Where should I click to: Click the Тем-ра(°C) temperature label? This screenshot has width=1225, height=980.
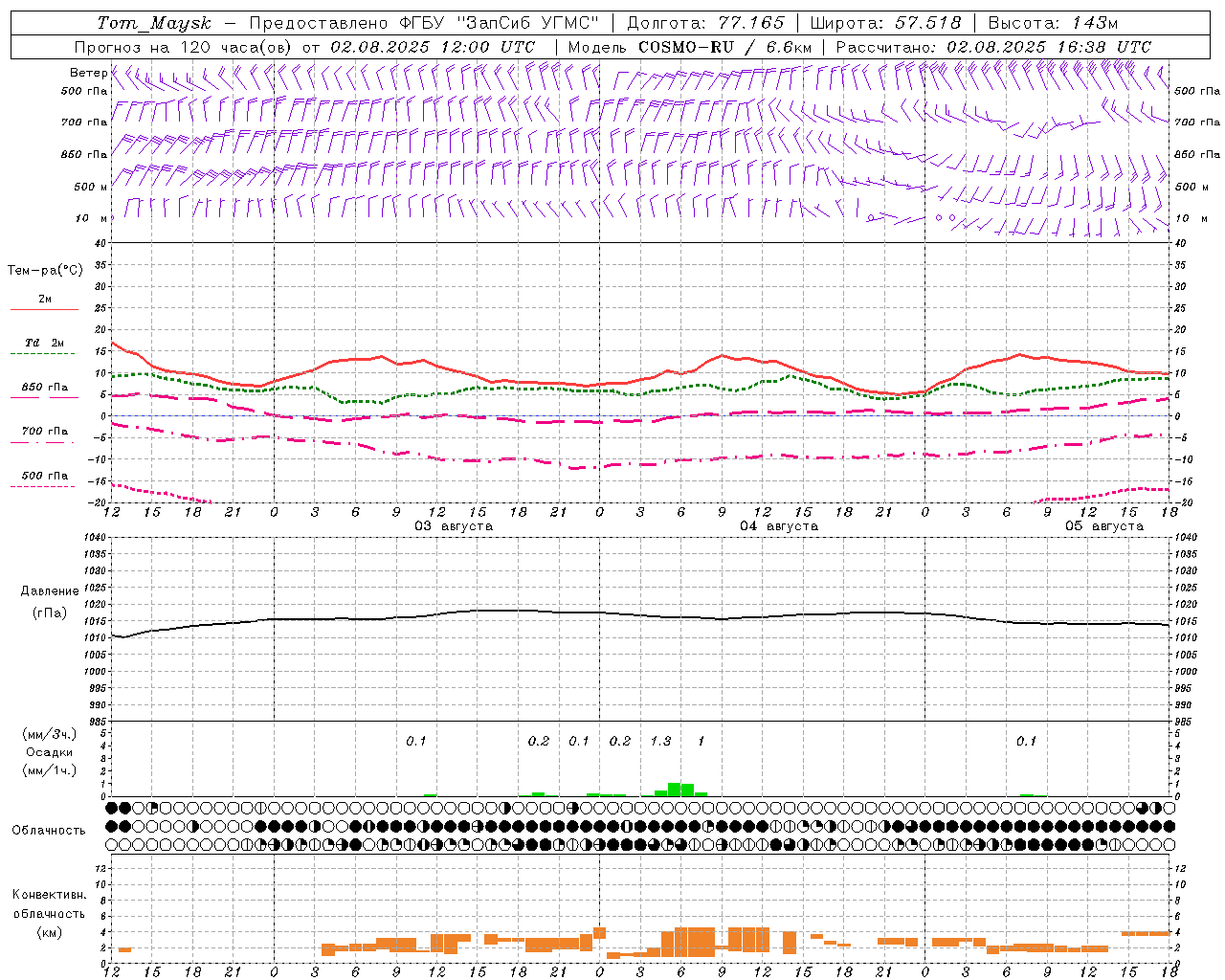point(45,271)
